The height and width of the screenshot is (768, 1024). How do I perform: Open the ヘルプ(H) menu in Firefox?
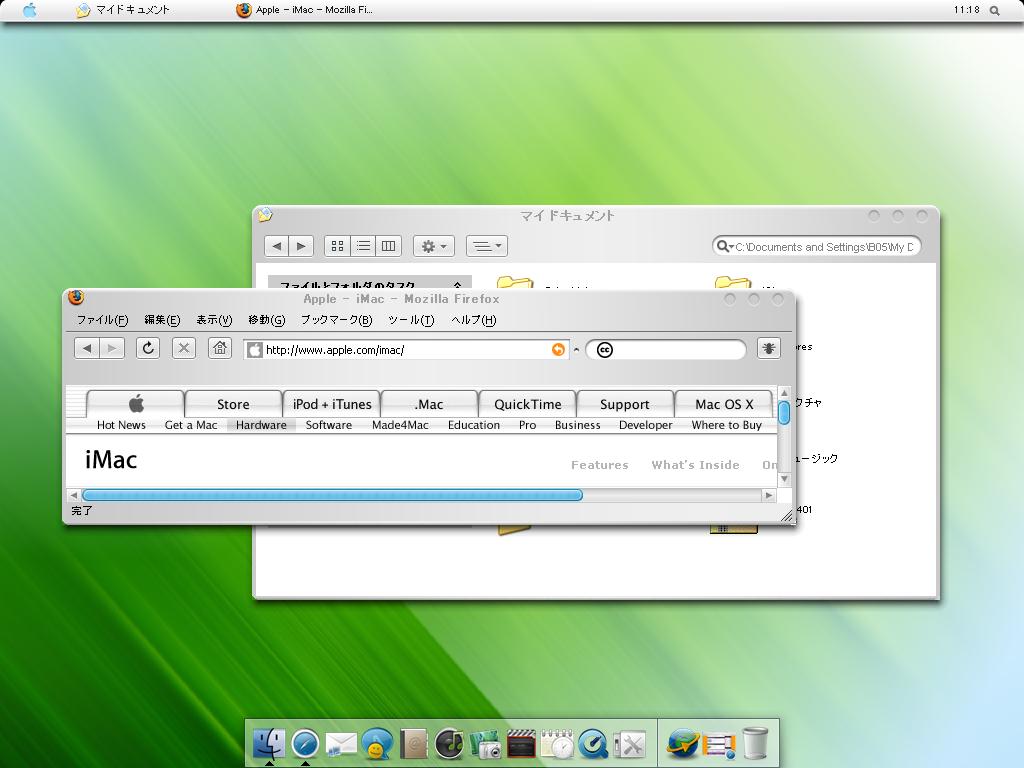[473, 320]
